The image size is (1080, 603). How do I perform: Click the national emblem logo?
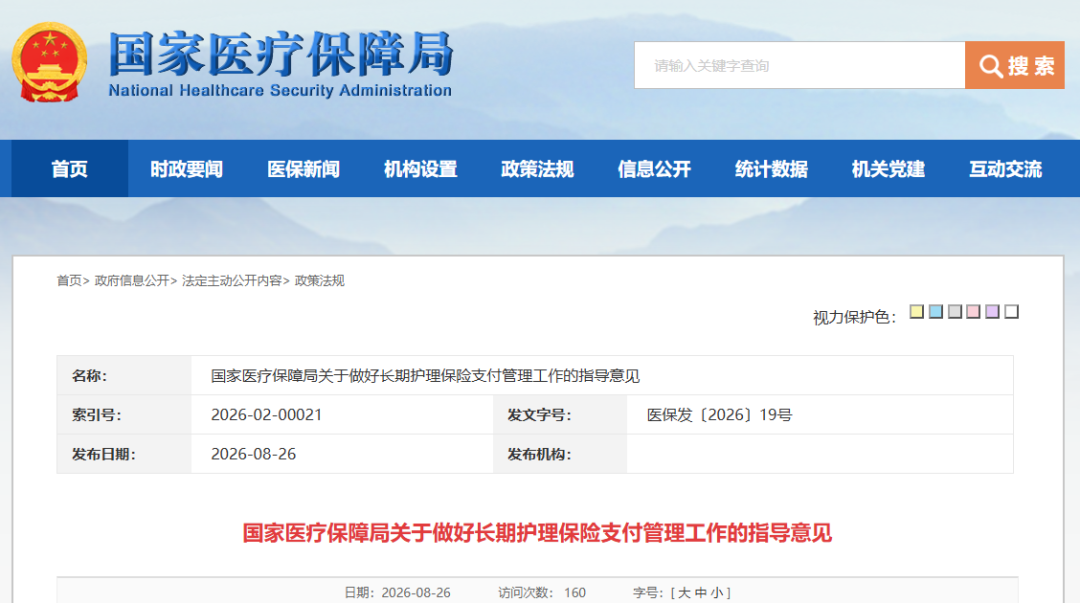50,62
